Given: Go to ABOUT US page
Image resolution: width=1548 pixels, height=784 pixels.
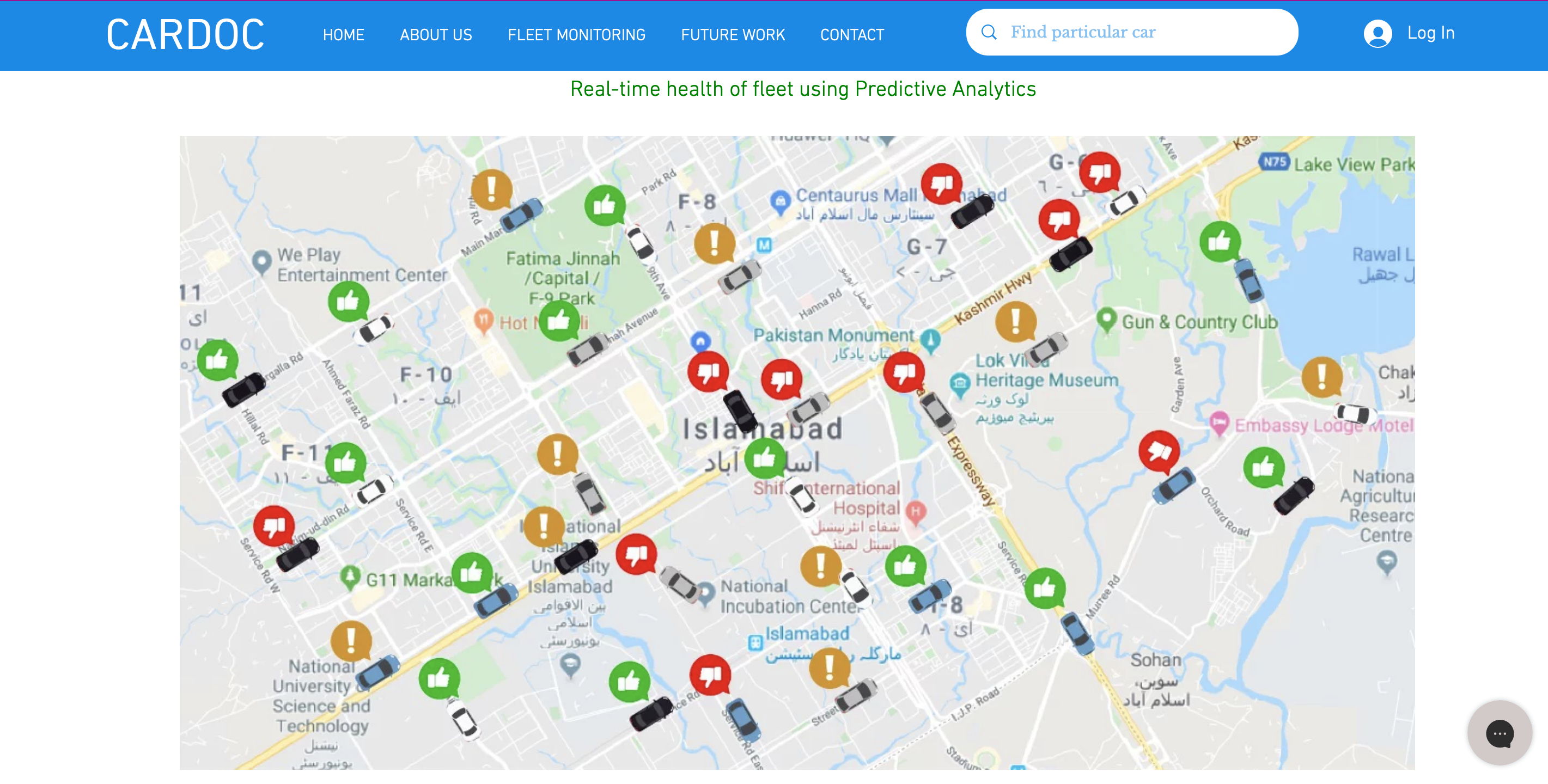Looking at the screenshot, I should coord(436,35).
